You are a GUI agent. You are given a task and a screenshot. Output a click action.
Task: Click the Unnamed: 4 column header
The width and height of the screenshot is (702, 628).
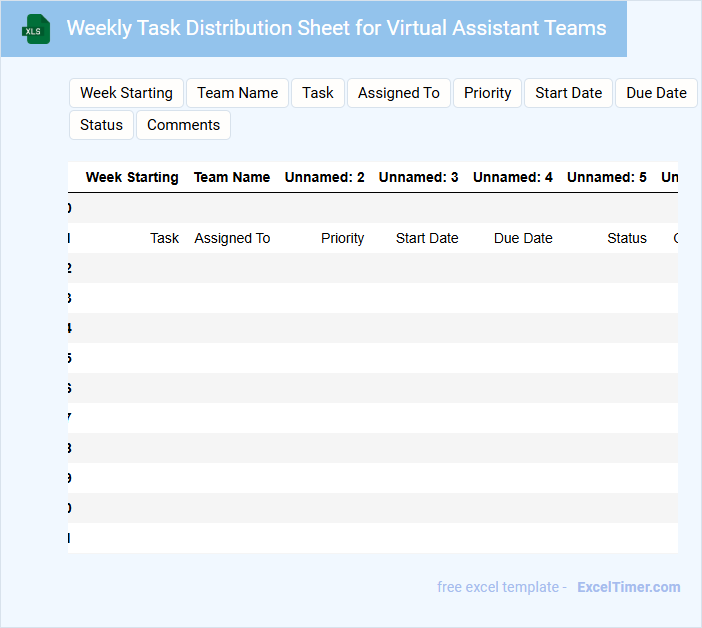[512, 177]
